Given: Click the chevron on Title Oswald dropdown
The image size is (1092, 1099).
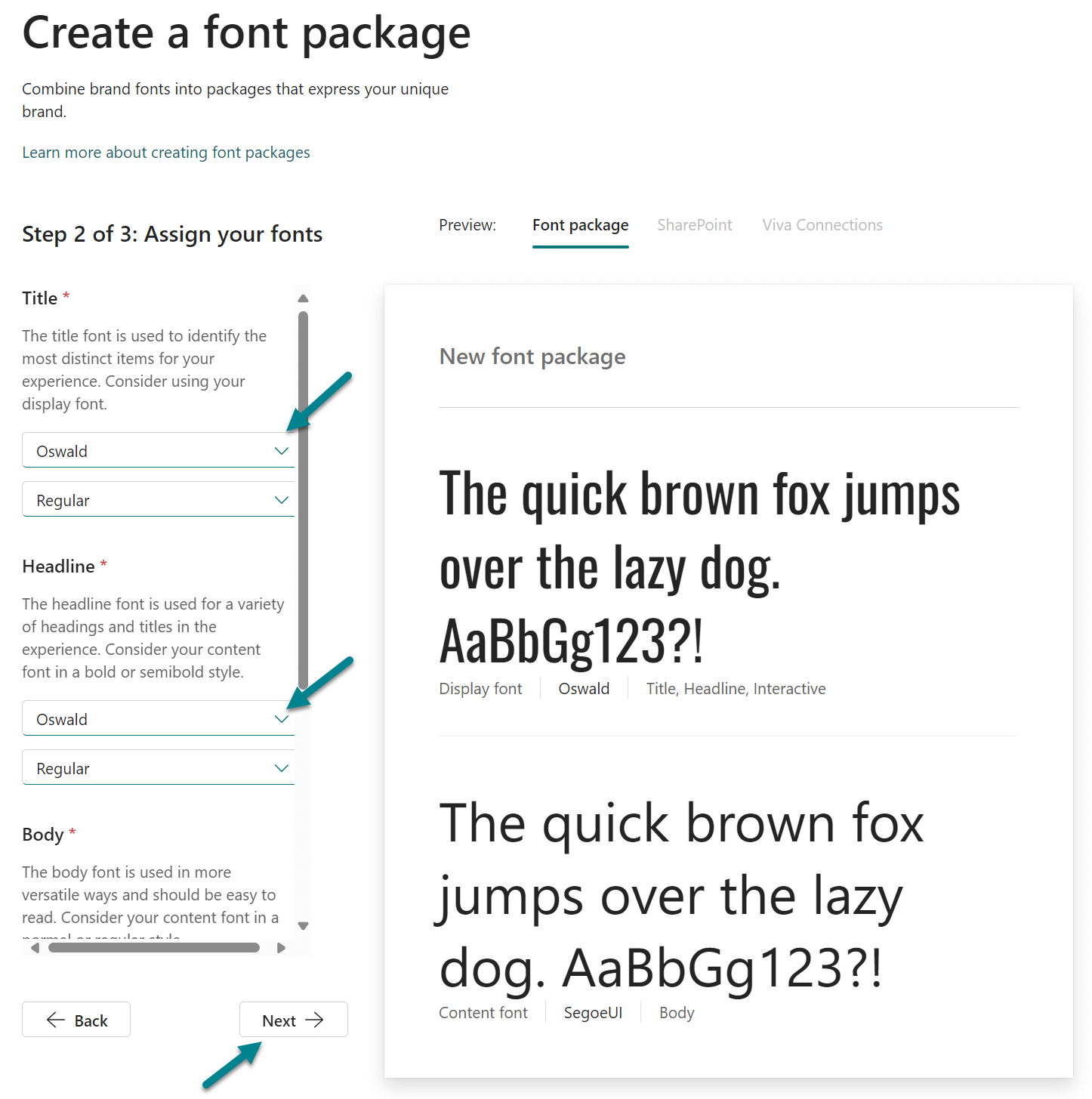Looking at the screenshot, I should [x=282, y=451].
